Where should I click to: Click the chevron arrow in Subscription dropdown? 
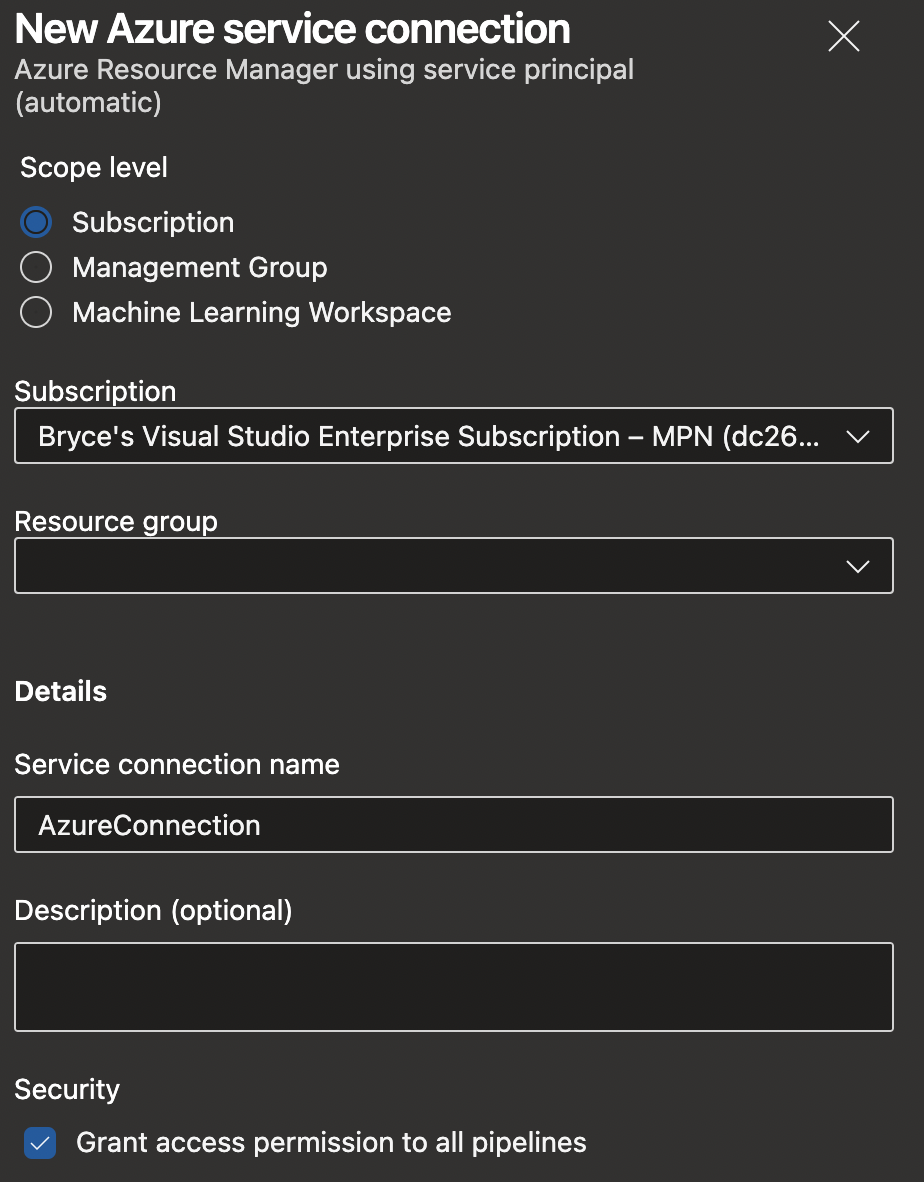857,436
